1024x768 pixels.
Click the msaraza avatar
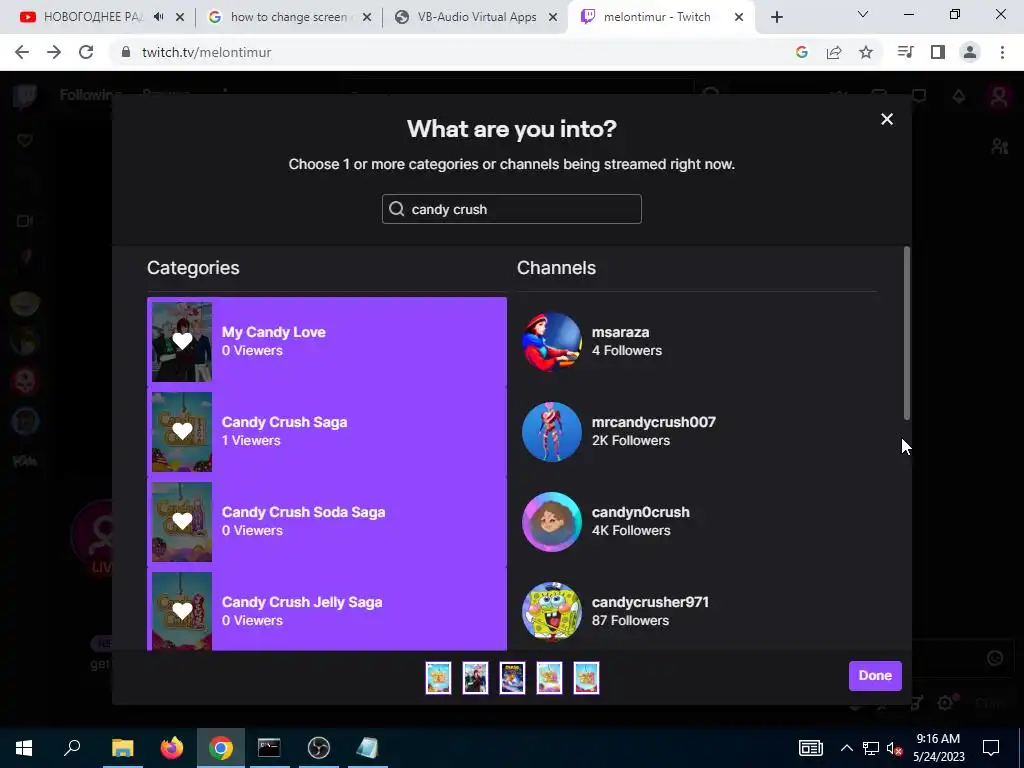[552, 342]
